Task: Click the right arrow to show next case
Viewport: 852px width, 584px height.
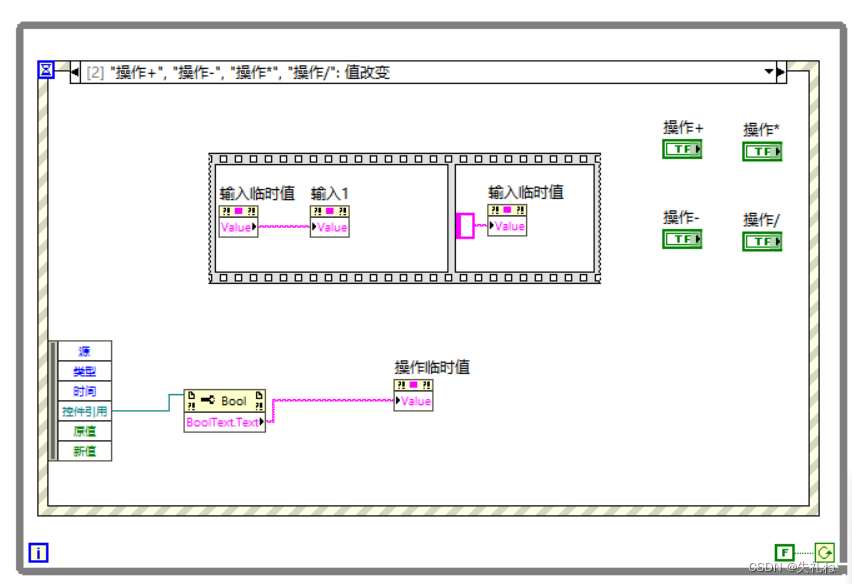Action: pos(780,71)
